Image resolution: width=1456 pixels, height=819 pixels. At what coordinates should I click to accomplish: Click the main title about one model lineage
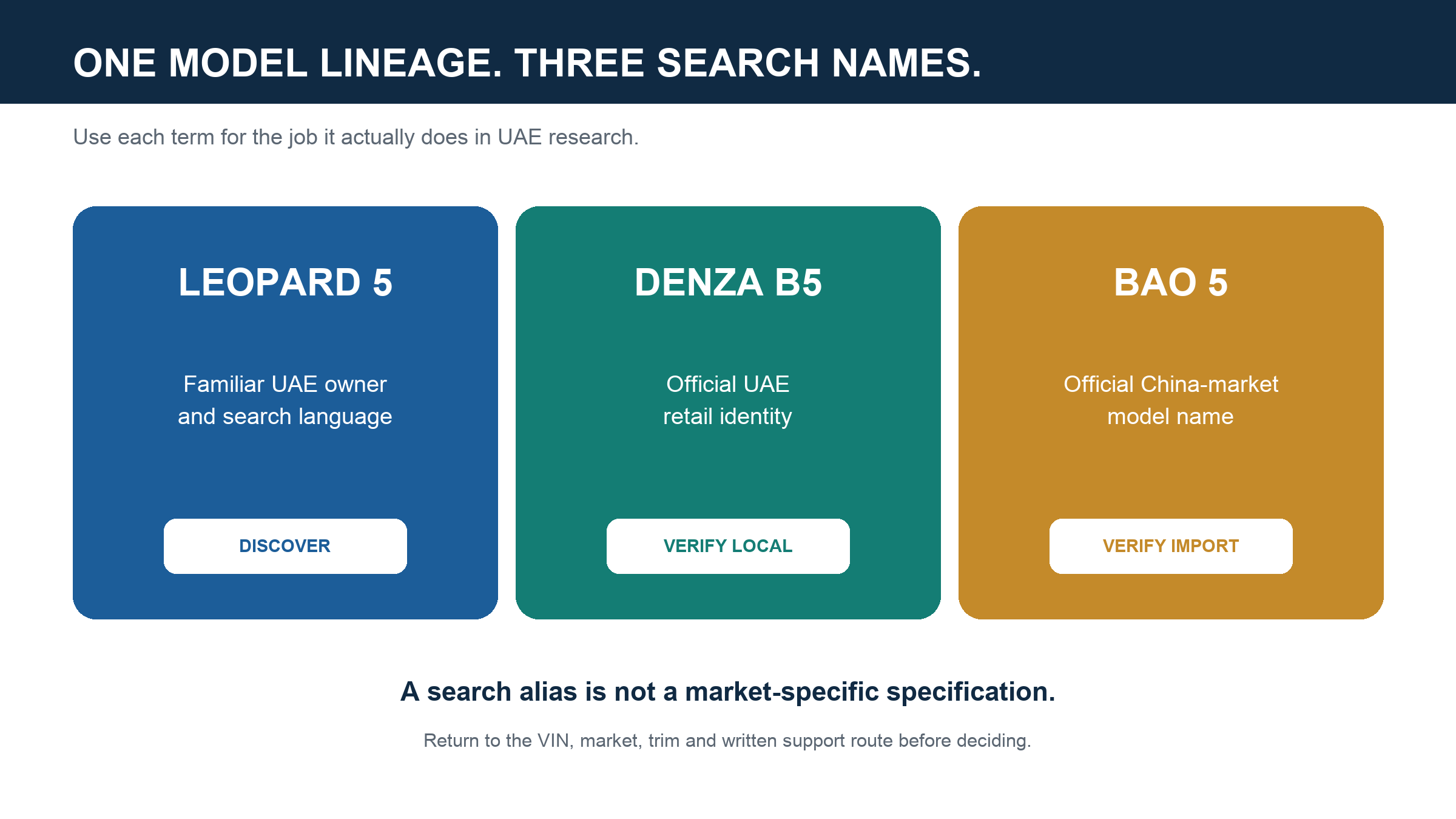click(x=527, y=63)
